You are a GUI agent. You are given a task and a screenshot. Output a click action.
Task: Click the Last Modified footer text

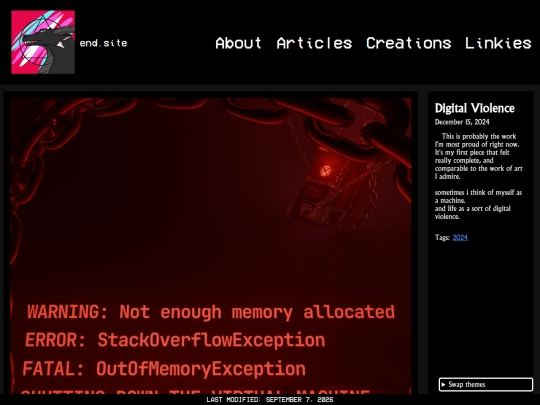(270, 399)
